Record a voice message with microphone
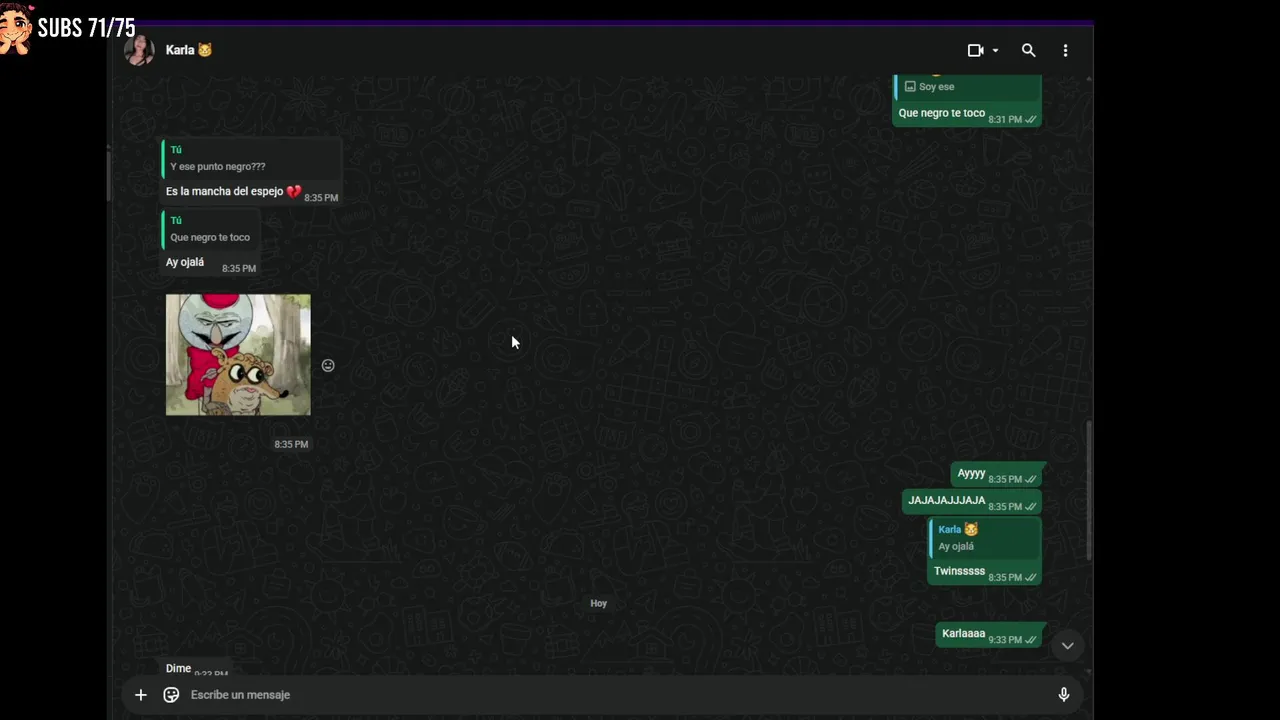The height and width of the screenshot is (720, 1280). [1064, 695]
